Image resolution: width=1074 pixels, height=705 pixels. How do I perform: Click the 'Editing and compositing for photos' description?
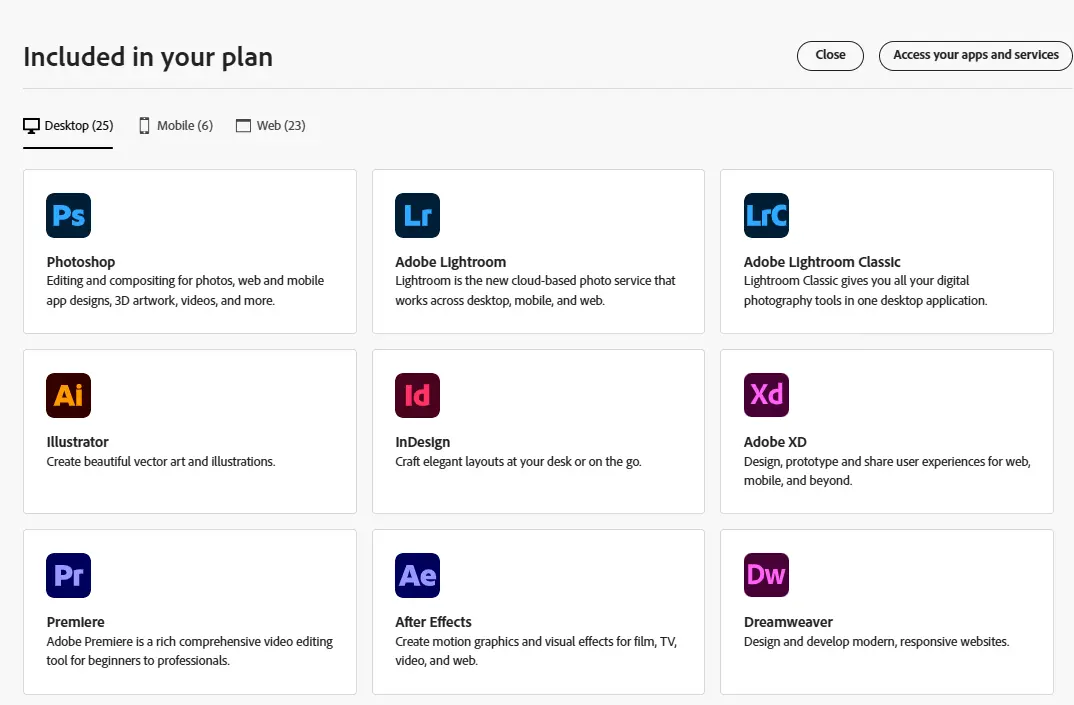click(185, 290)
